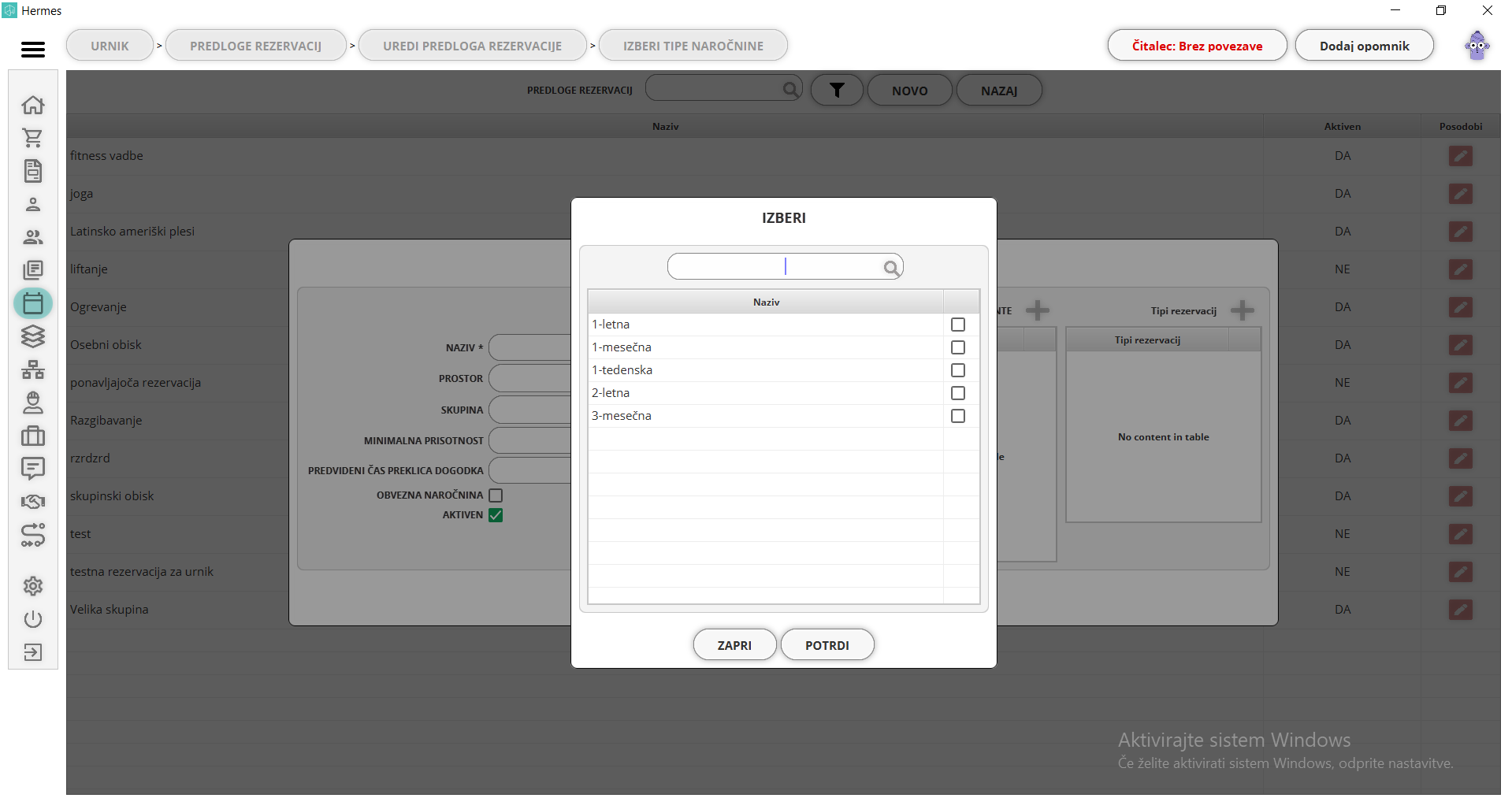
Task: Check the 1-mesečna checkbox
Action: tap(958, 347)
